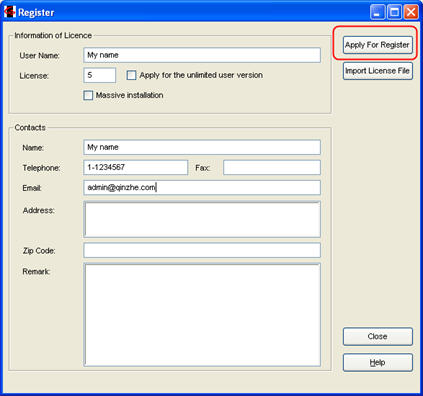423x396 pixels.
Task: Close the window with the red X
Action: [x=411, y=12]
